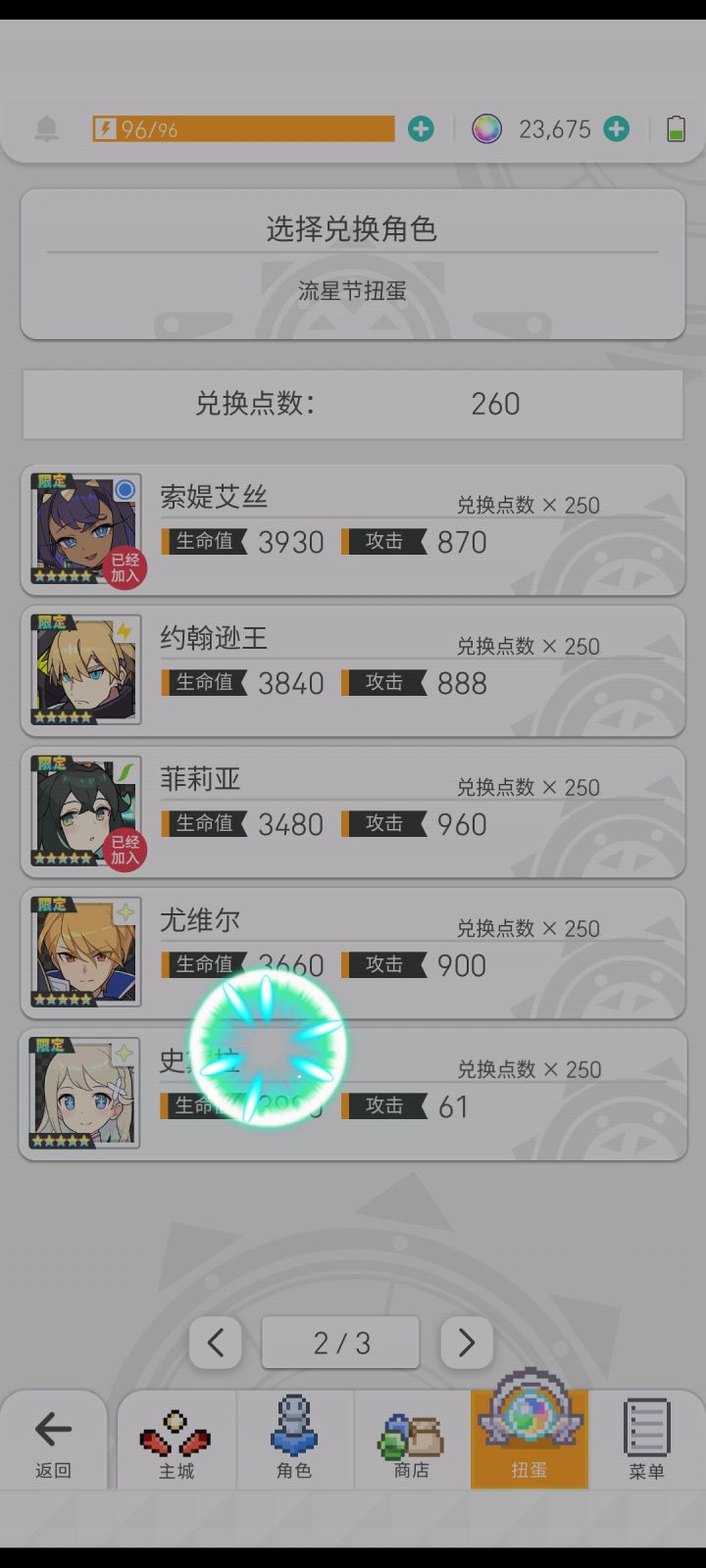Tap the orange stamina bar 96/96
The height and width of the screenshot is (1568, 706).
[x=244, y=128]
